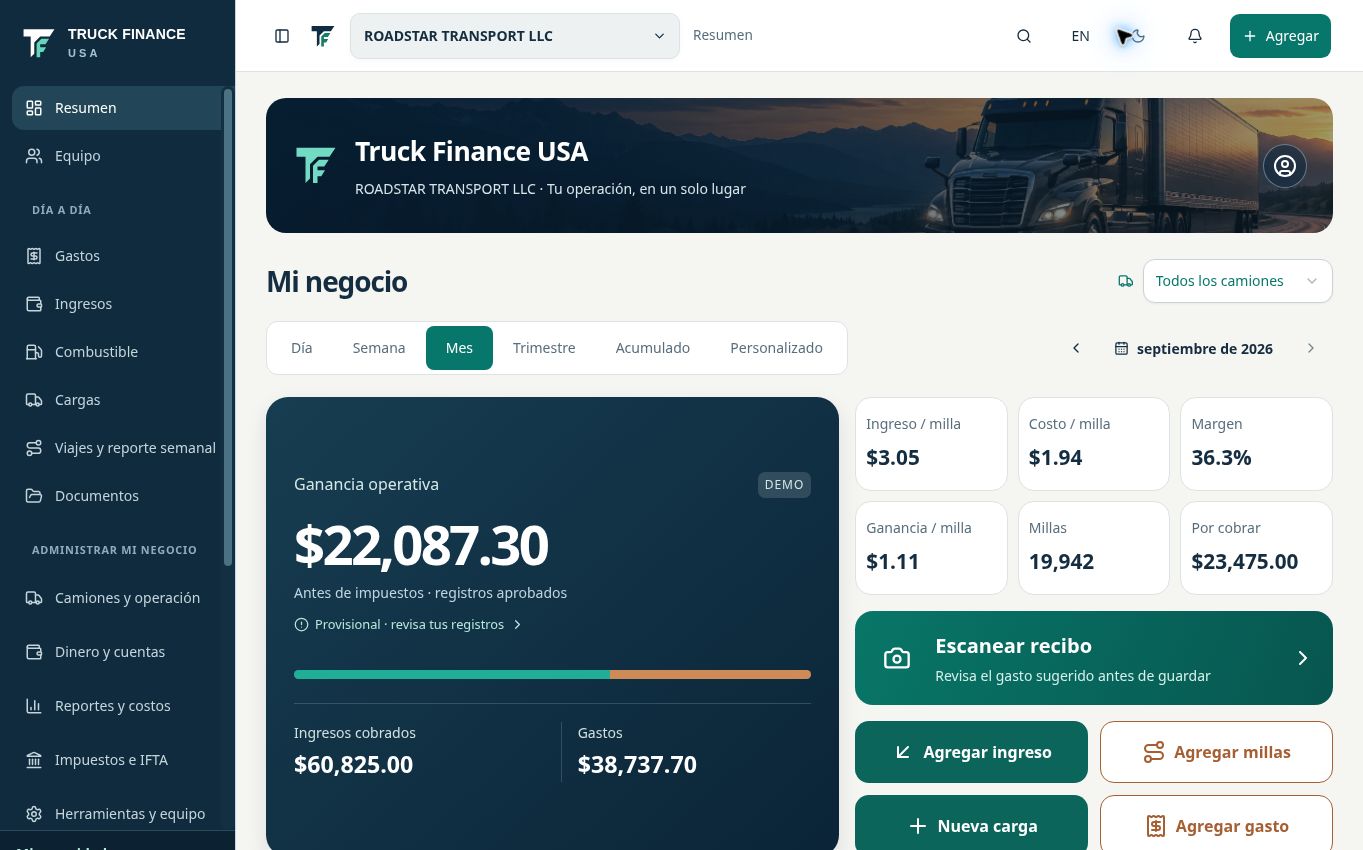Open Impuestos e IFTA

tap(116, 760)
